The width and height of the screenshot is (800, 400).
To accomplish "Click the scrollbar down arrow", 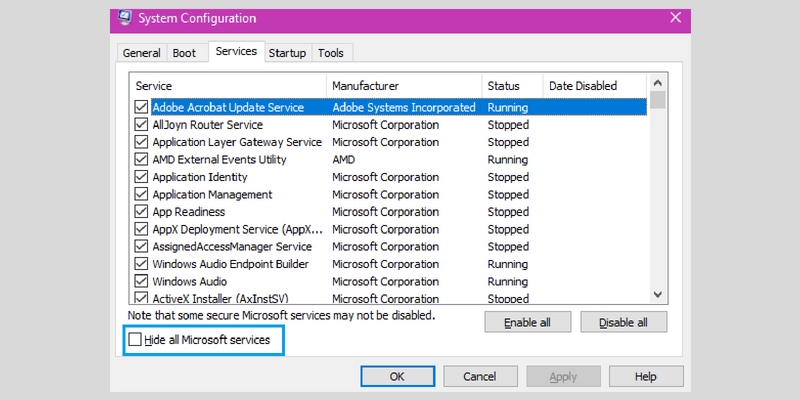I will tap(658, 294).
